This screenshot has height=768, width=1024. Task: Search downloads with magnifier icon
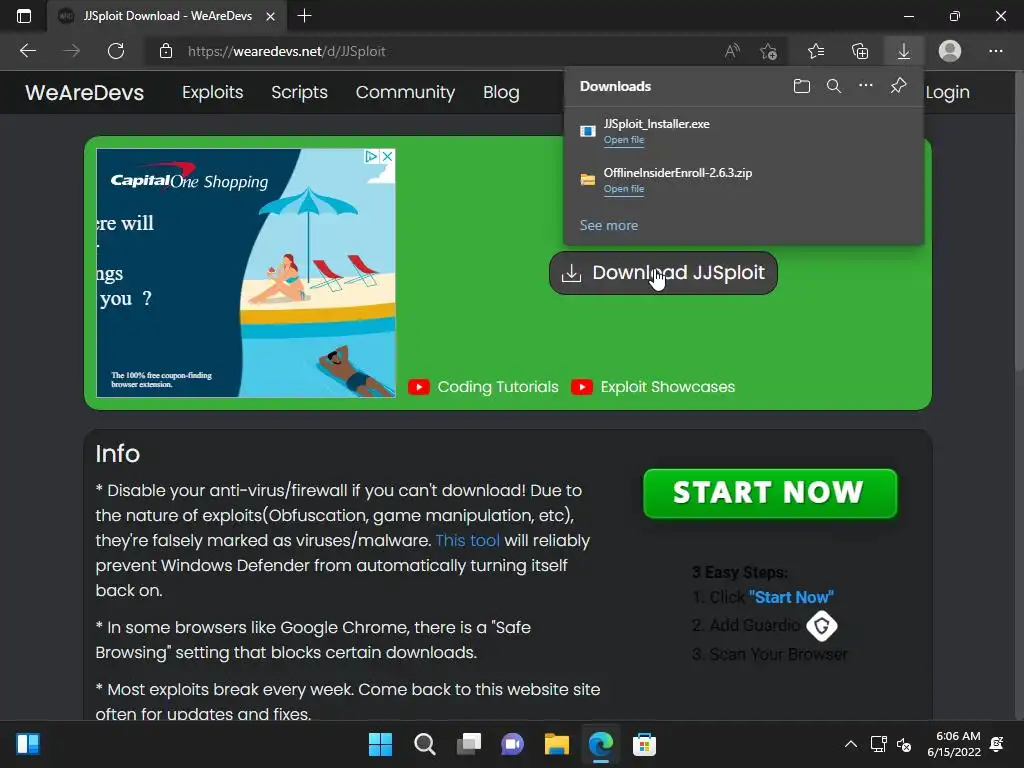834,86
